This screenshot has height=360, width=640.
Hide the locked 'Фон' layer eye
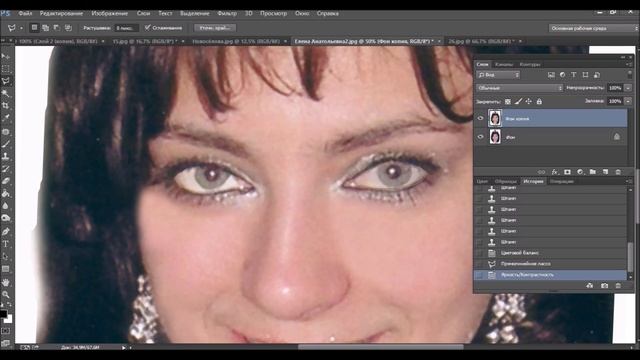click(480, 137)
